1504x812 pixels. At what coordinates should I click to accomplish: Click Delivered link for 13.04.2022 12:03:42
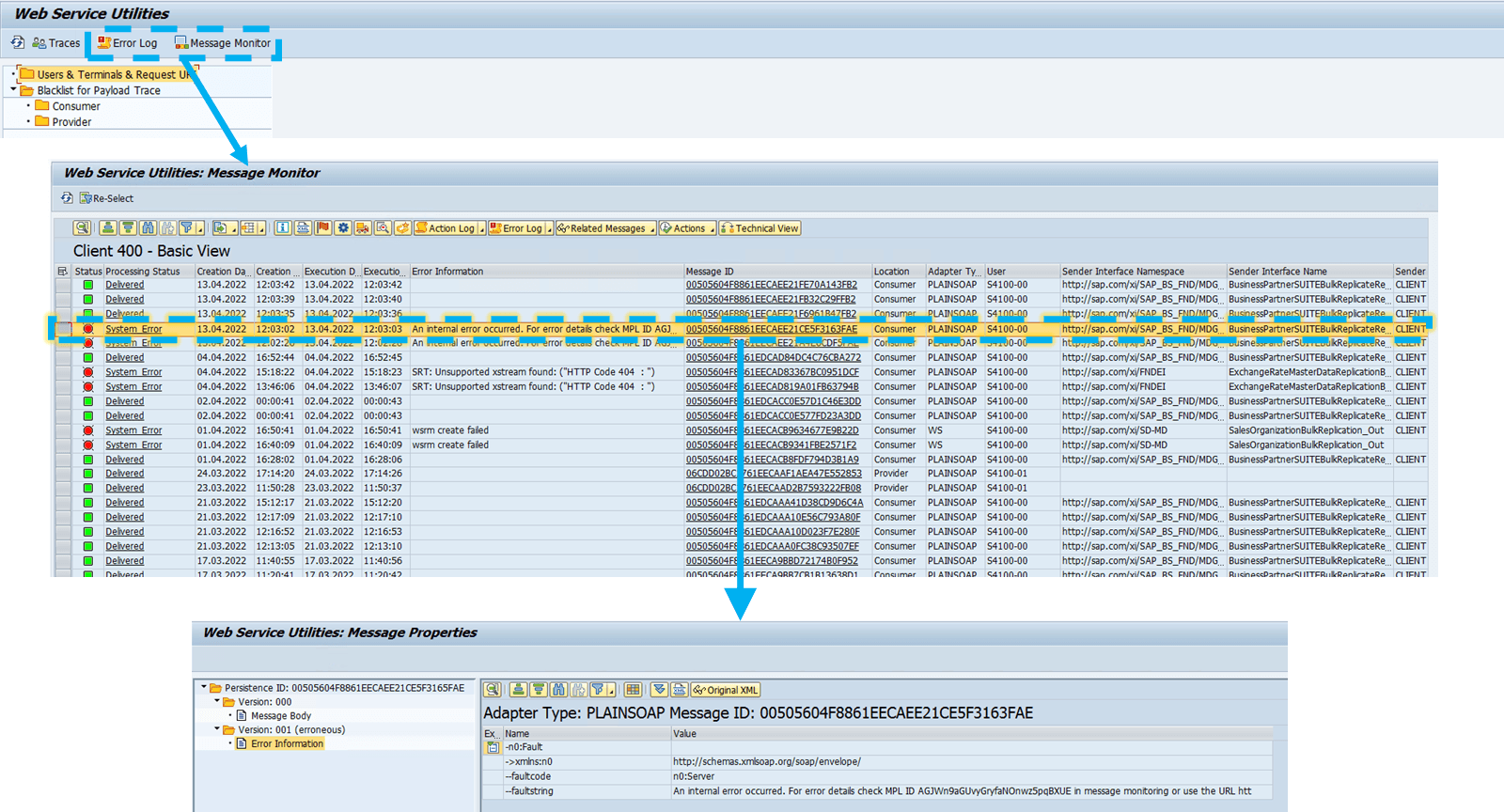tap(124, 285)
